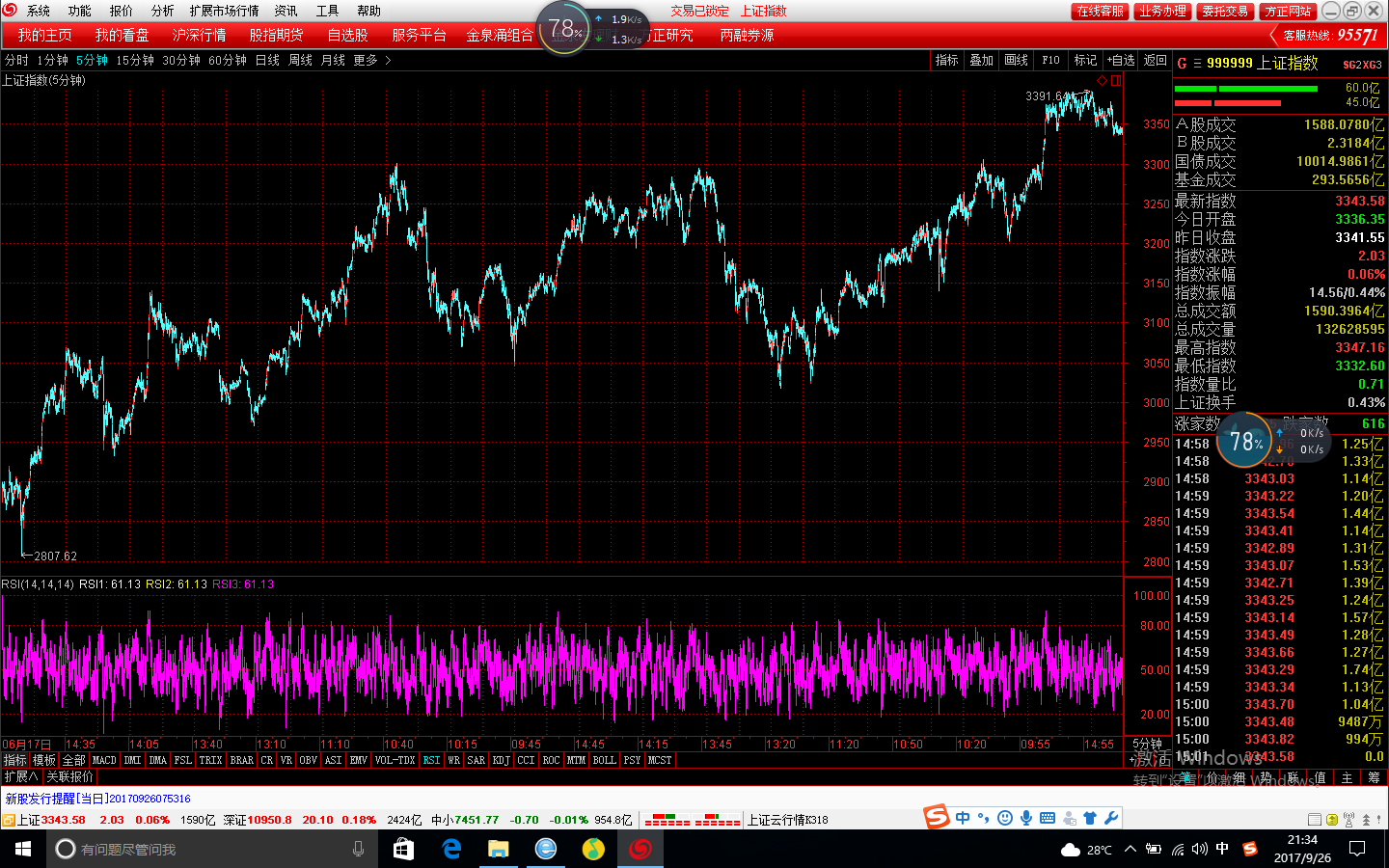Open soft keyboard icon on IME bar
The width and height of the screenshot is (1389, 868).
click(x=1048, y=818)
